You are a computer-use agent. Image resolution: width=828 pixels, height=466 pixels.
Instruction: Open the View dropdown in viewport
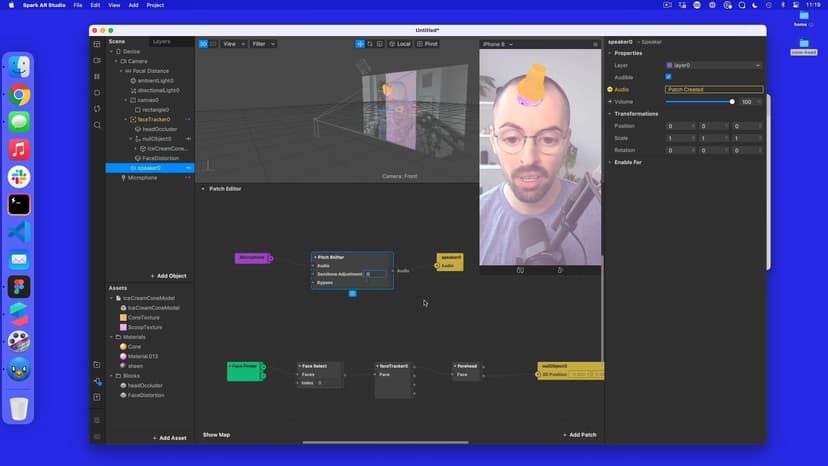point(233,44)
